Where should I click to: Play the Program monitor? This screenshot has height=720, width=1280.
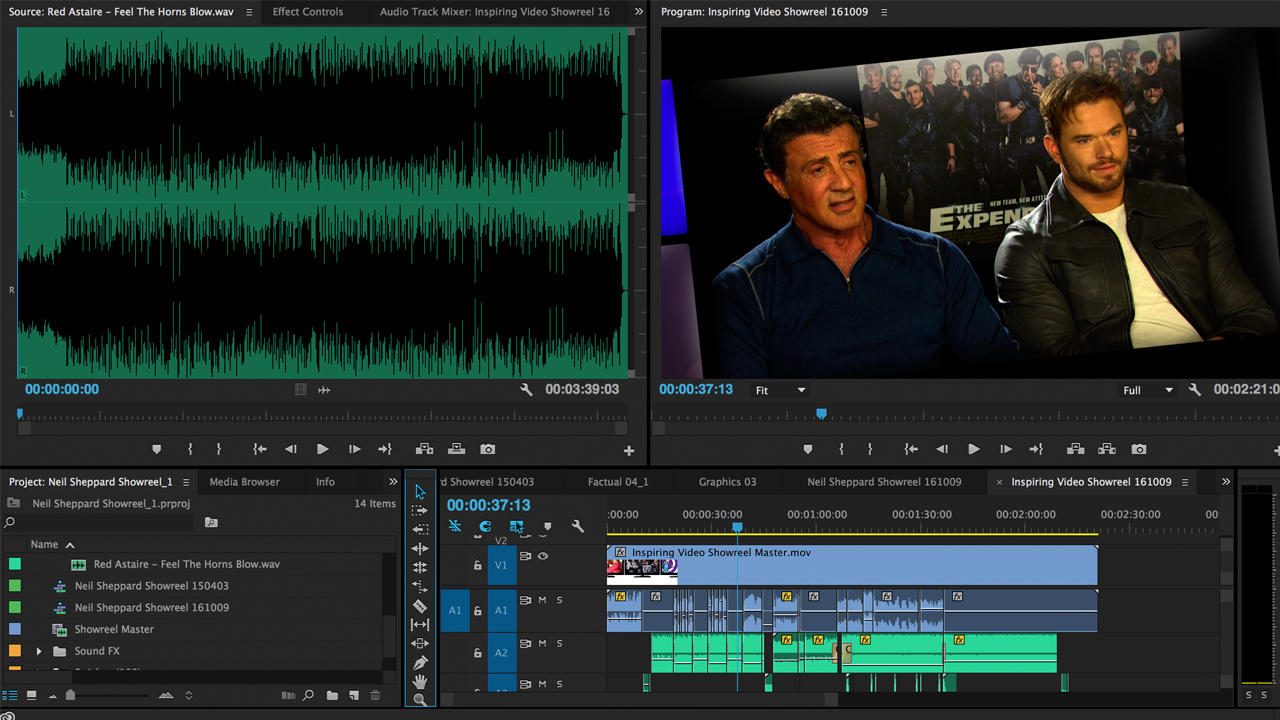(973, 449)
